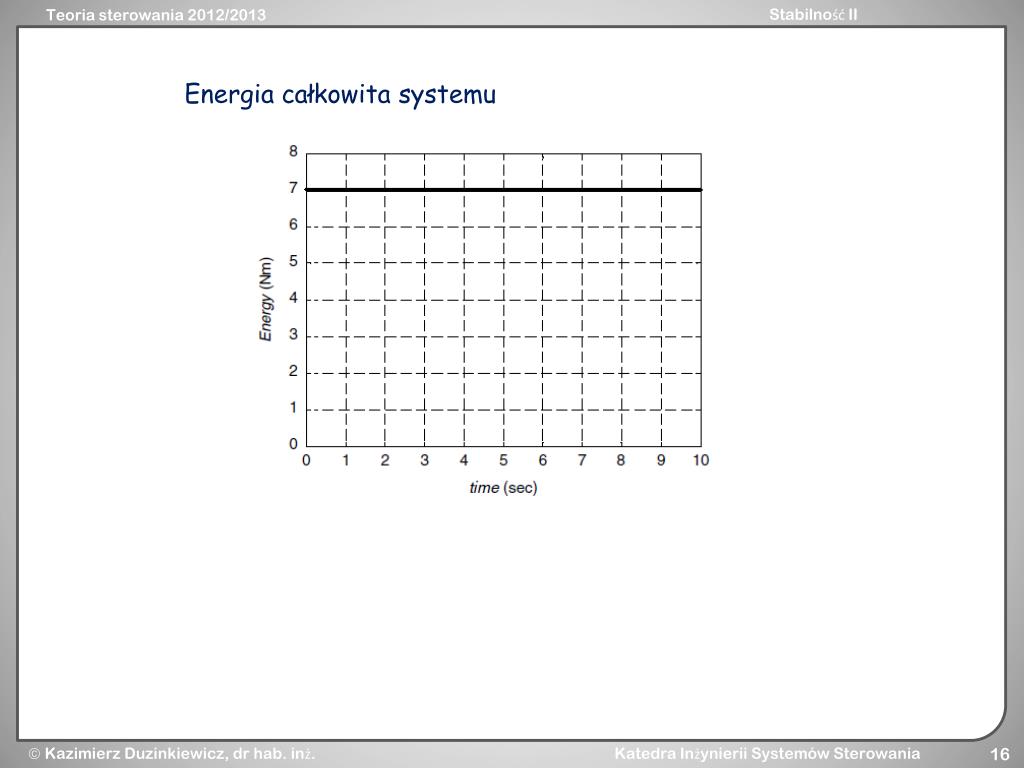This screenshot has width=1024, height=768.
Task: Click the y-axis tick label 6
Action: pos(293,225)
